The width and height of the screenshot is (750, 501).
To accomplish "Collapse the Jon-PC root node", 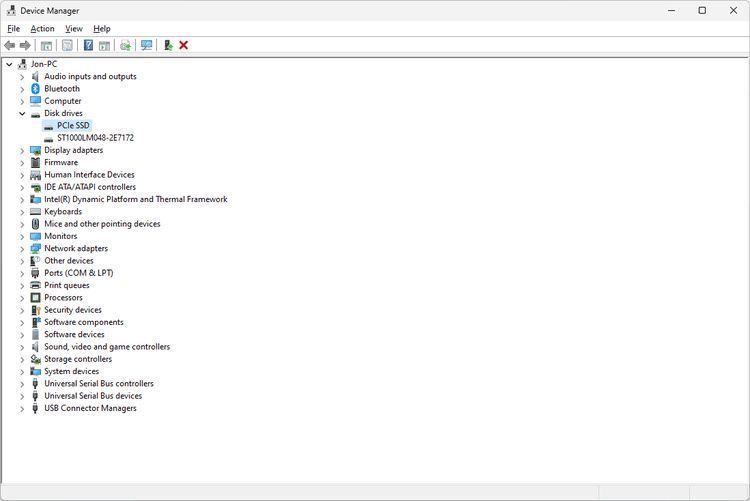I will [x=9, y=64].
